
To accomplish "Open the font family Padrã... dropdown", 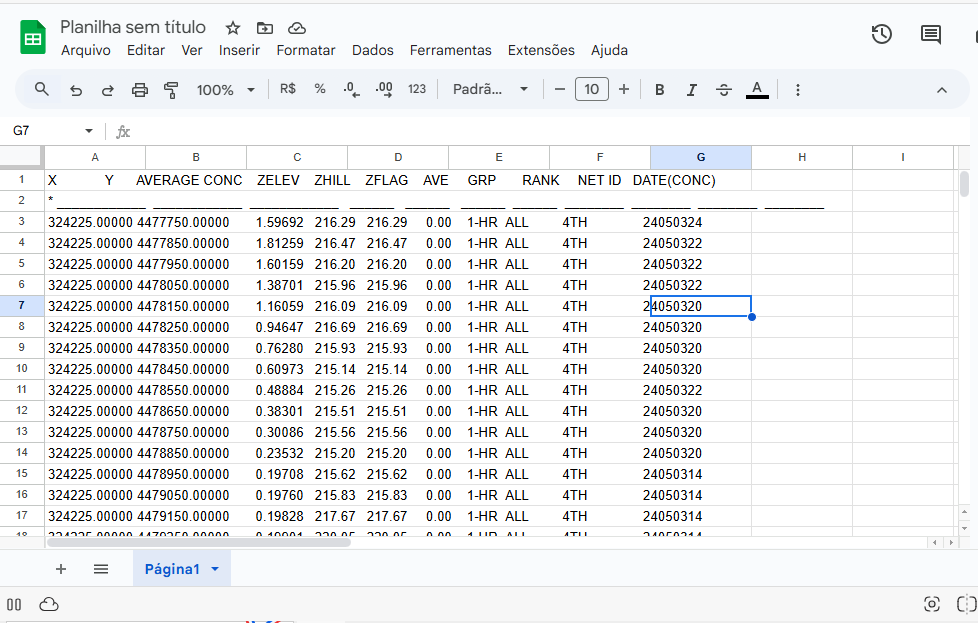I will coord(491,89).
